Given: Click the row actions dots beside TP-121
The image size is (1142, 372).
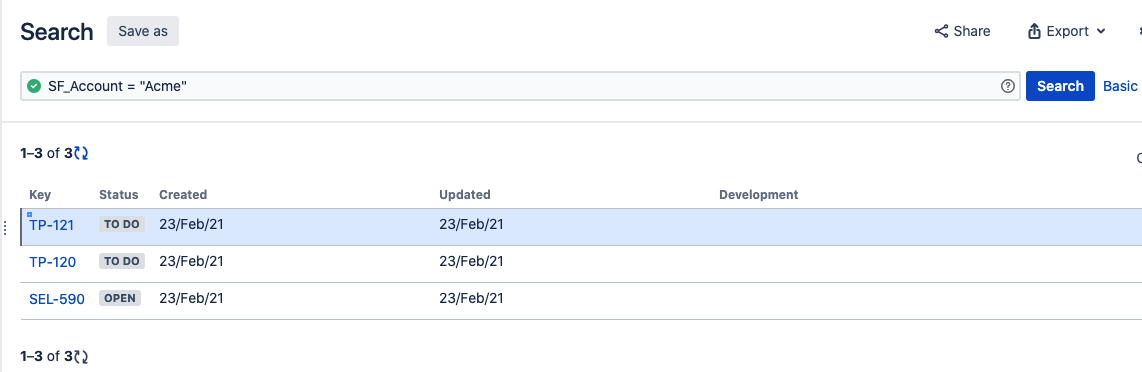Looking at the screenshot, I should click(x=6, y=227).
